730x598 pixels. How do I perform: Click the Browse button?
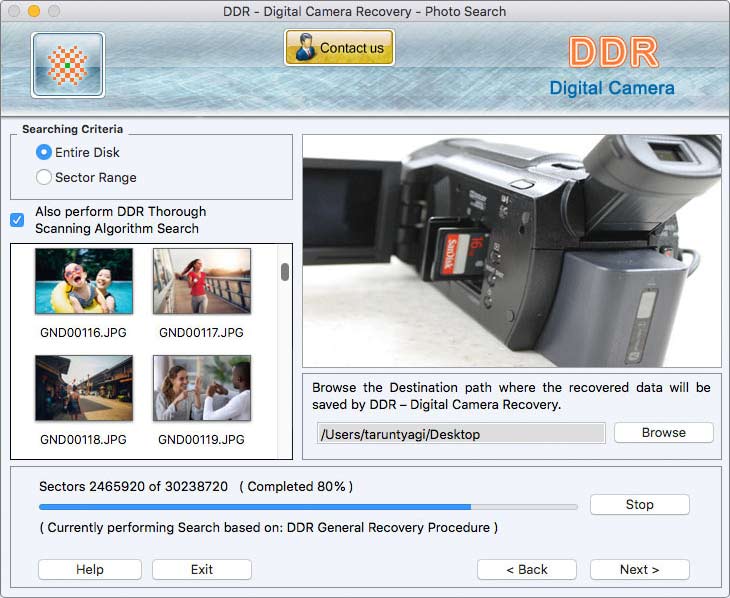pyautogui.click(x=664, y=433)
